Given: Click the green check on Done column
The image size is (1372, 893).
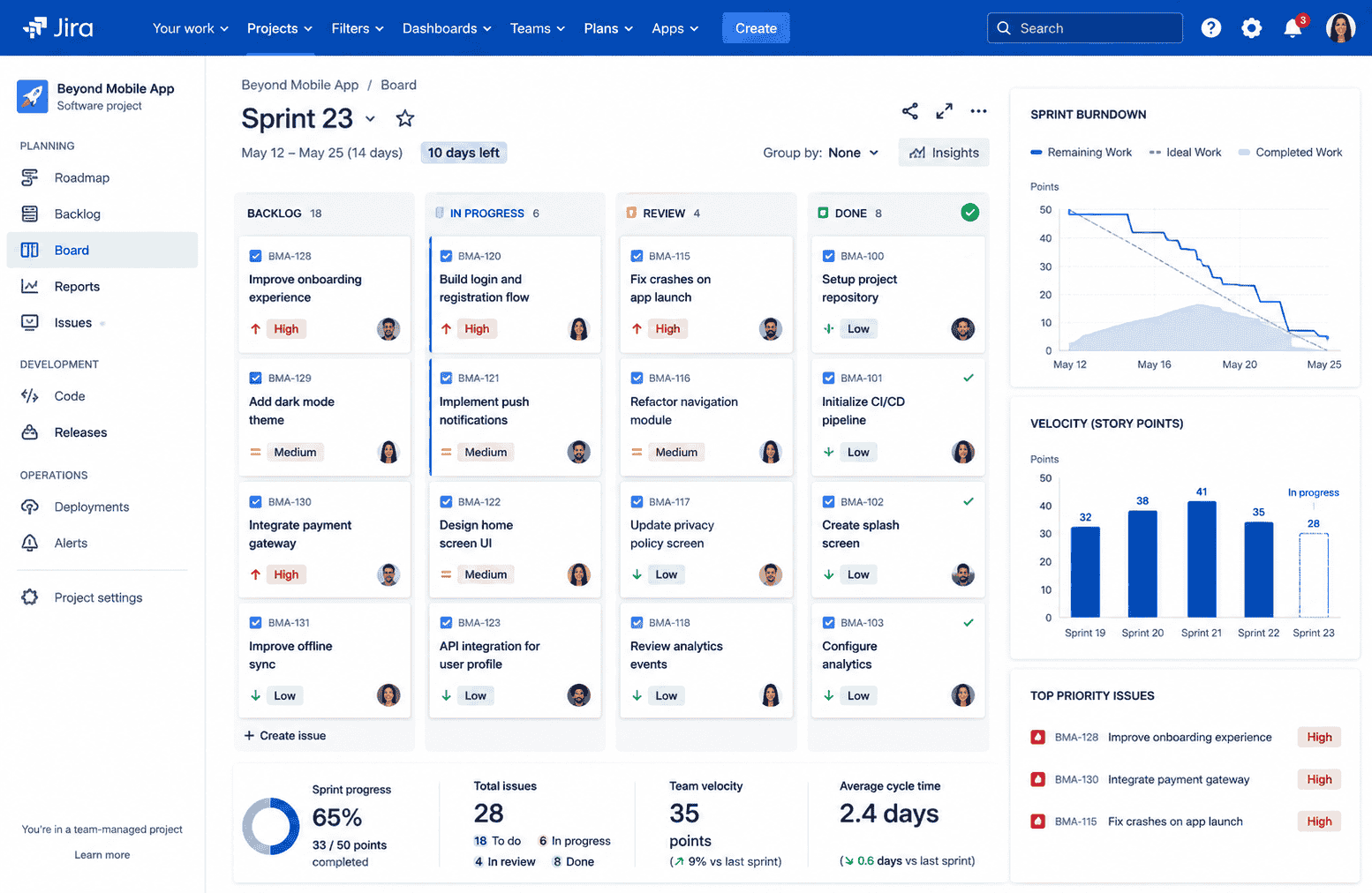Looking at the screenshot, I should pos(969,213).
